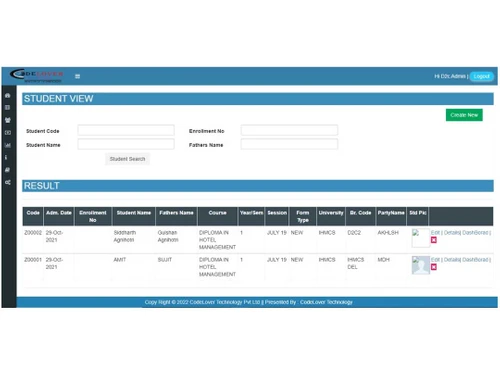Viewport: 500px width, 375px height.
Task: Toggle the hamburger sidebar menu icon
Action: pos(77,76)
